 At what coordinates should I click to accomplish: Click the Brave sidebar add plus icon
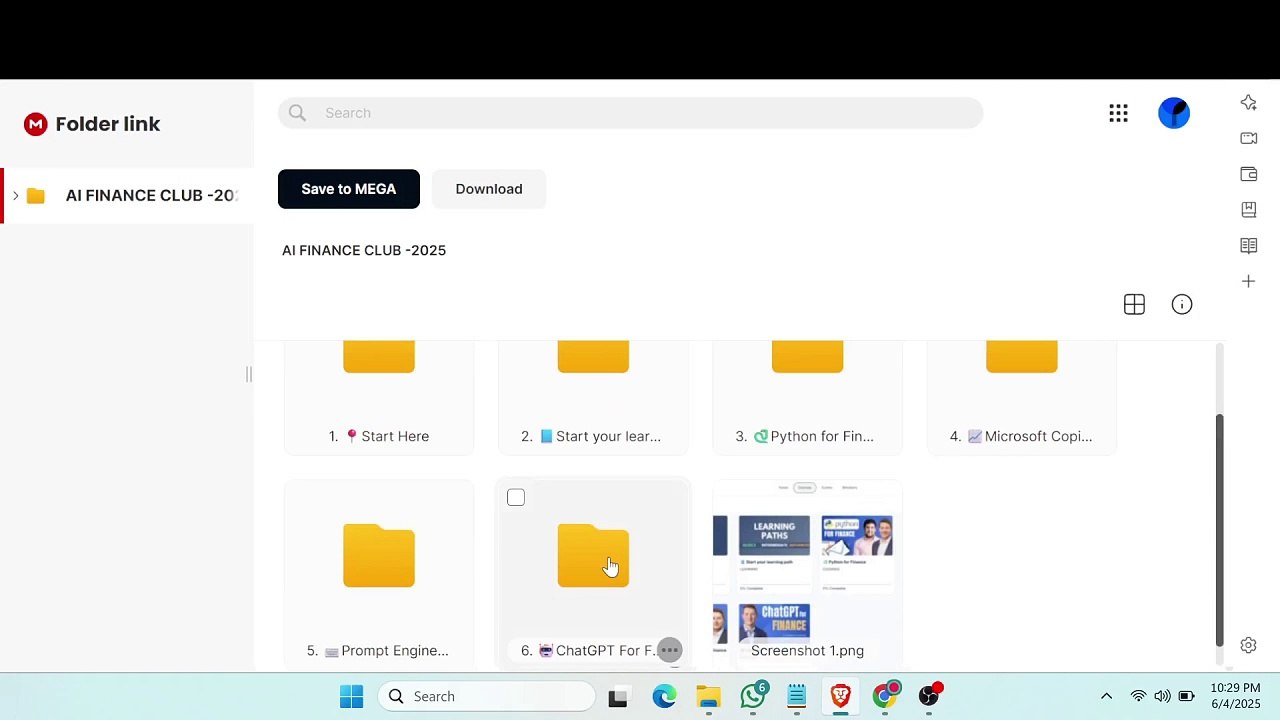click(x=1248, y=282)
